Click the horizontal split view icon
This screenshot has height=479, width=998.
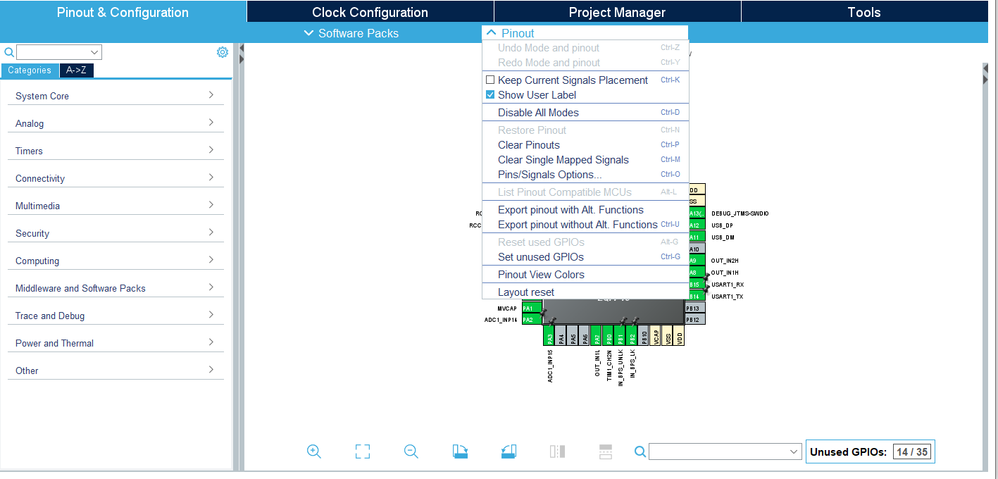tap(605, 451)
